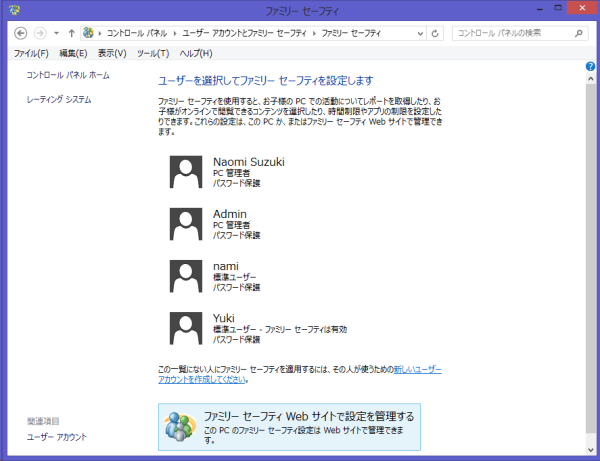Open the 編集(E) menu
Screen dimensions: 600x461
(x=73, y=53)
